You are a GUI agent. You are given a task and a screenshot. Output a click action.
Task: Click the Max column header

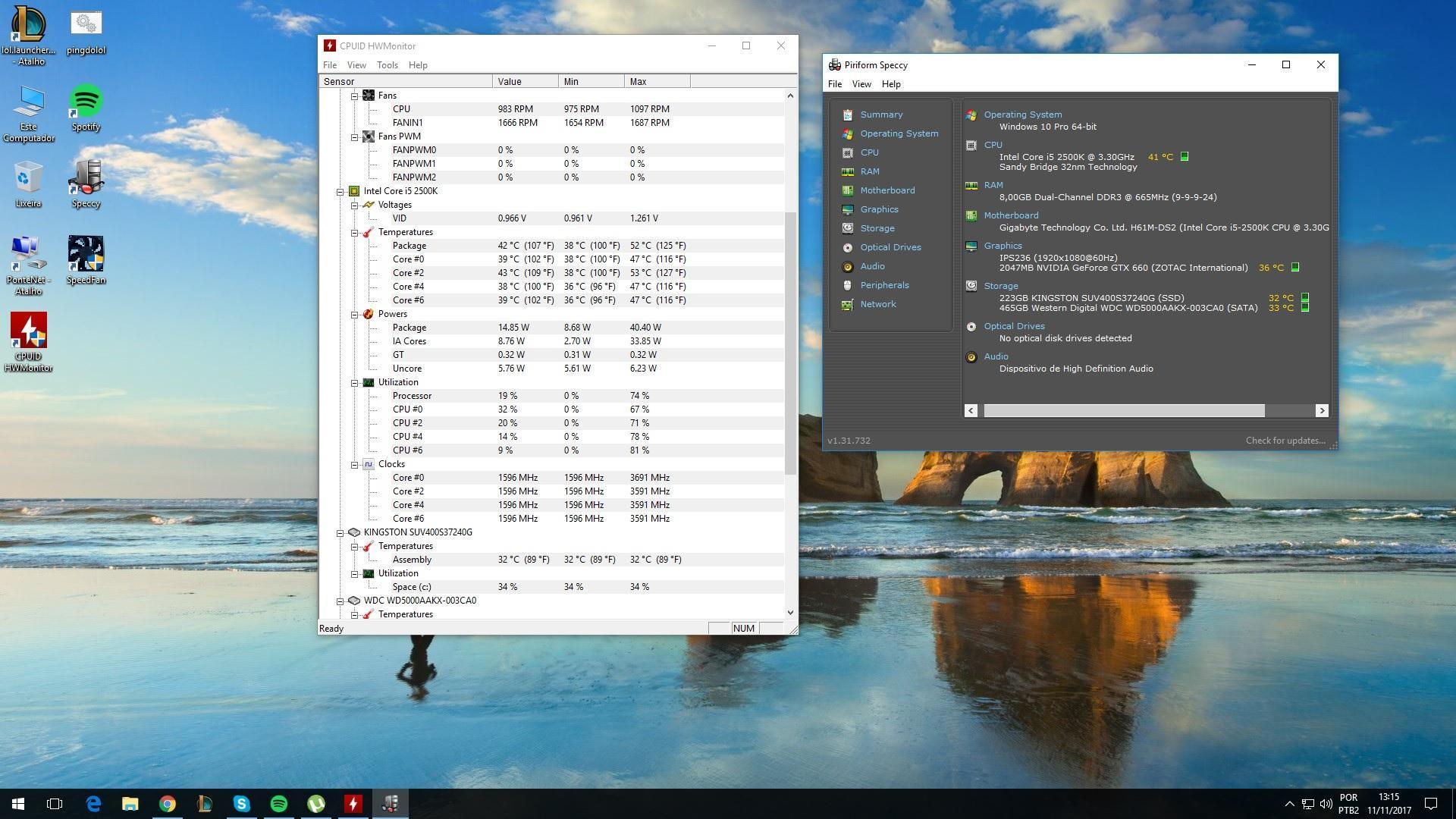(x=657, y=81)
